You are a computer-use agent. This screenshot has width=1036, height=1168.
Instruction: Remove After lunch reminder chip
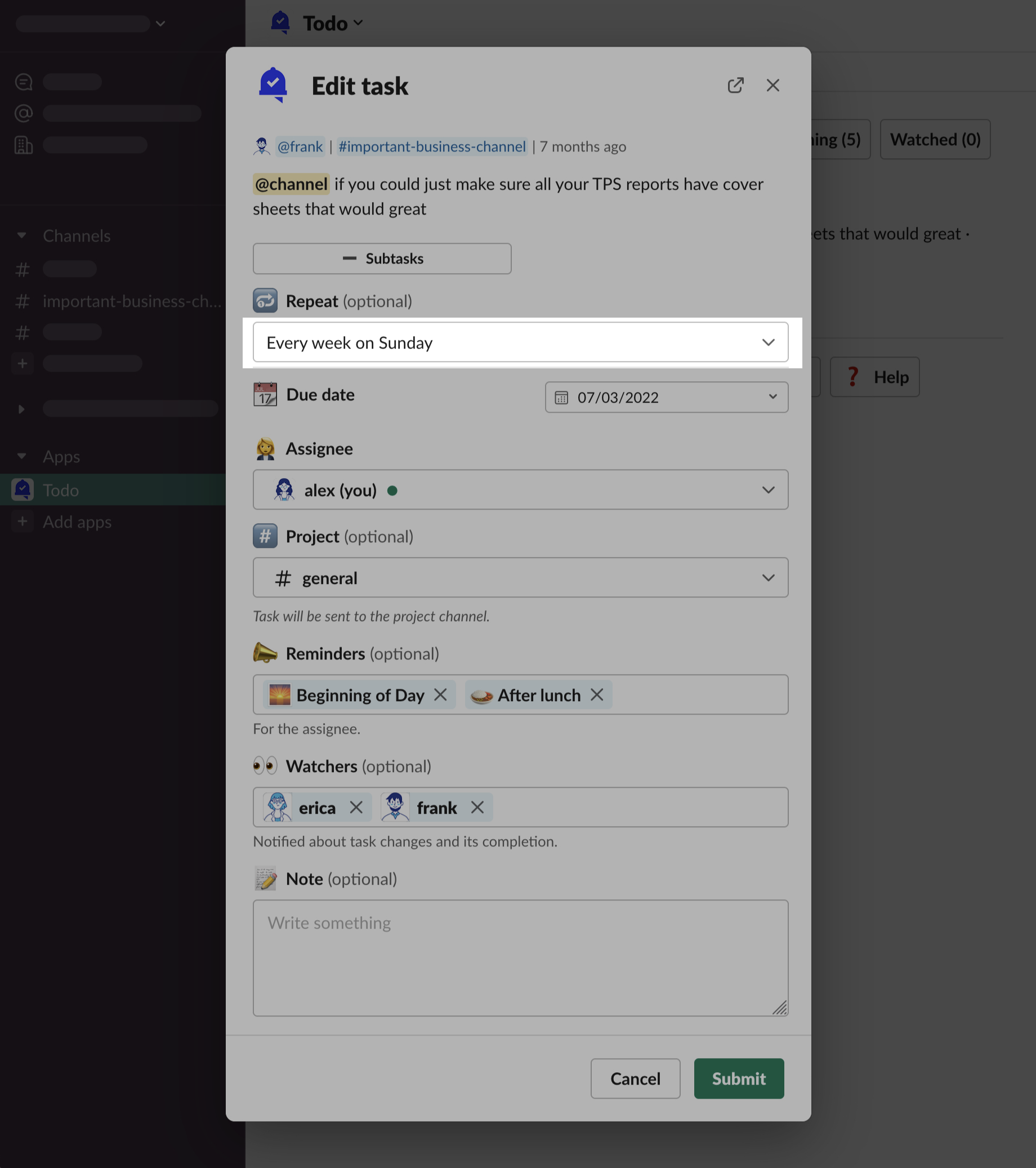point(597,695)
